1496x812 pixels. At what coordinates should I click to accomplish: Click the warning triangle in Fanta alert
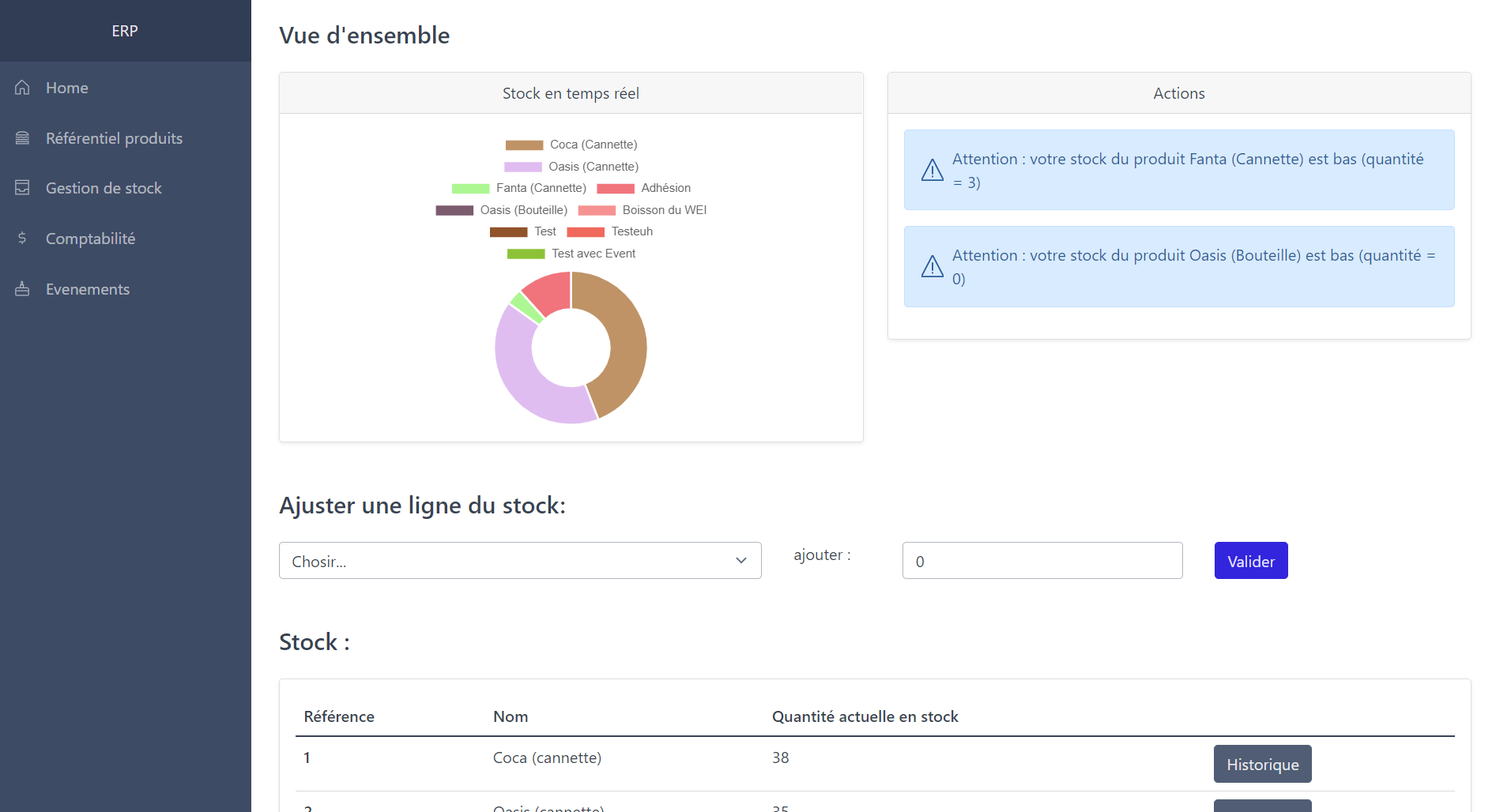point(933,171)
